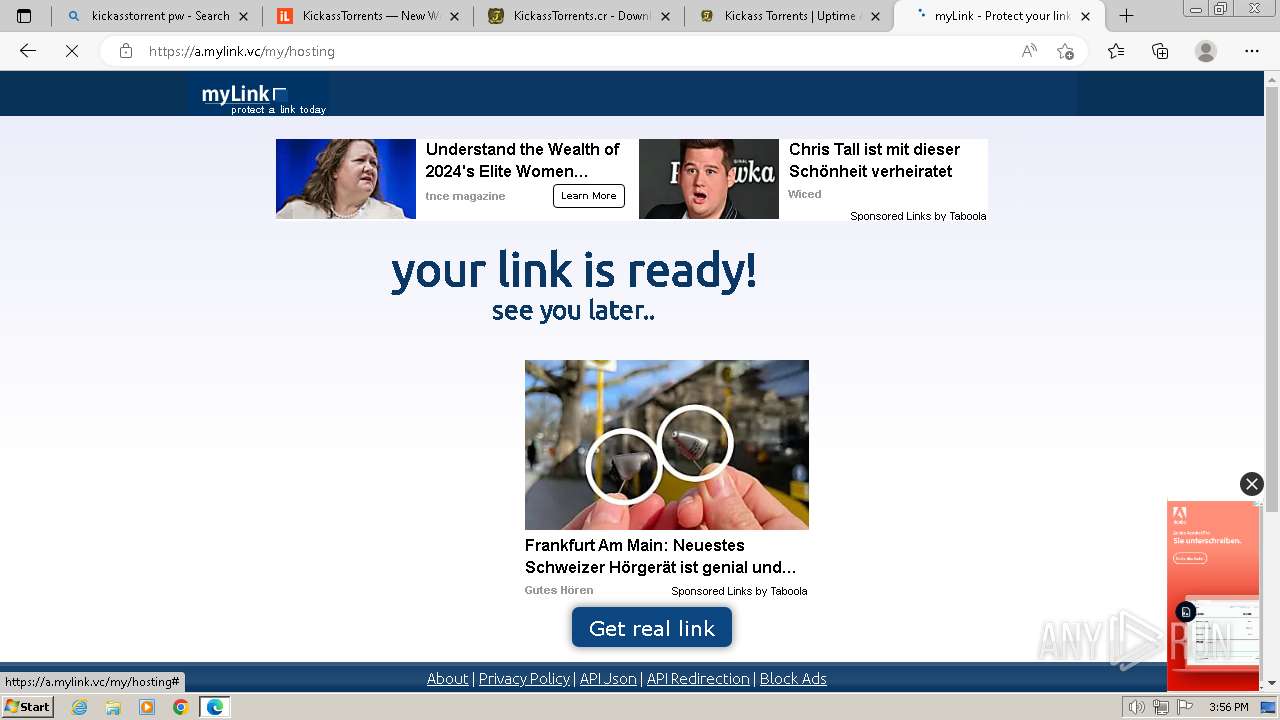Click the Learn More ad button
The width and height of the screenshot is (1280, 720).
589,196
